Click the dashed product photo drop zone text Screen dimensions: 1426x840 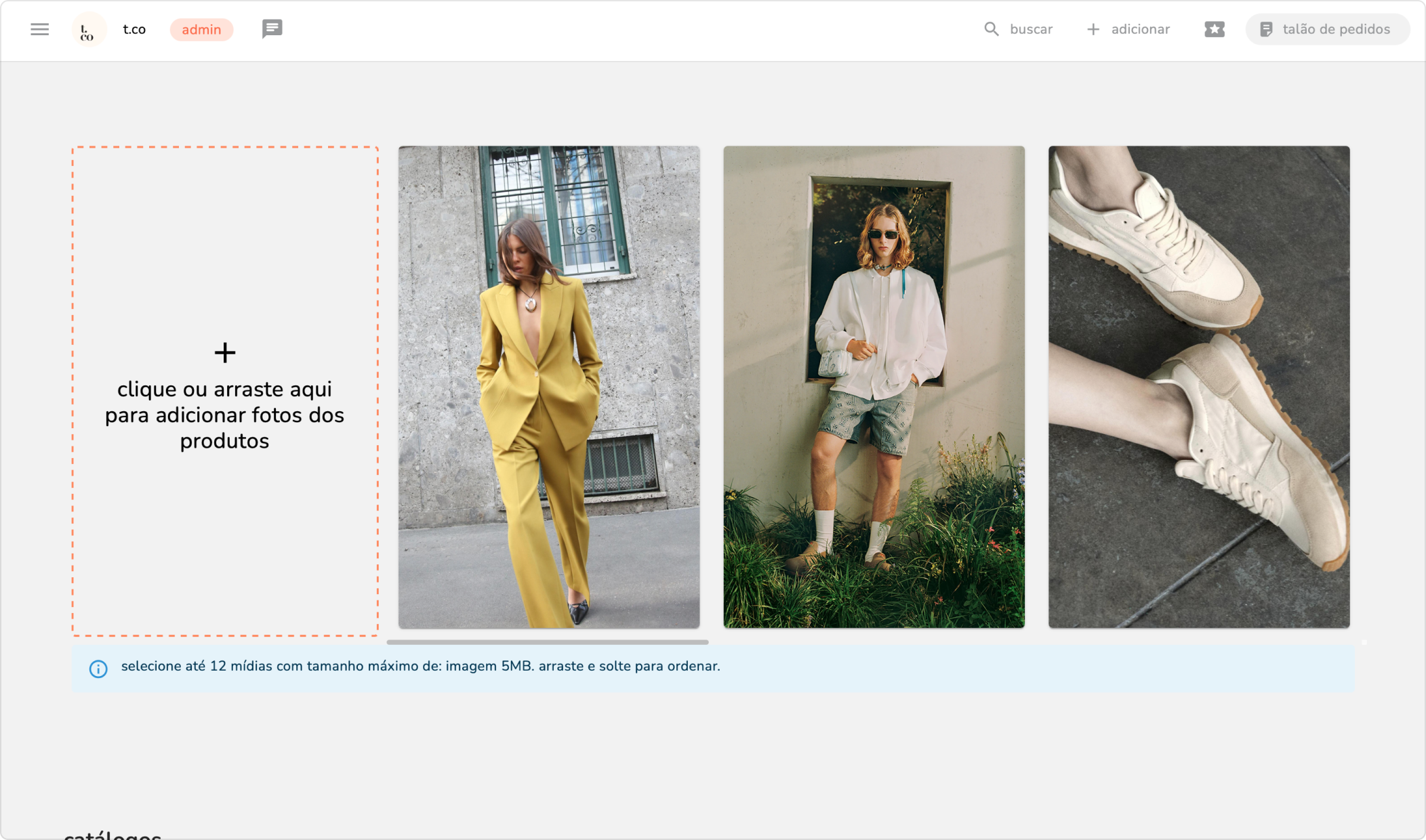[x=224, y=415]
